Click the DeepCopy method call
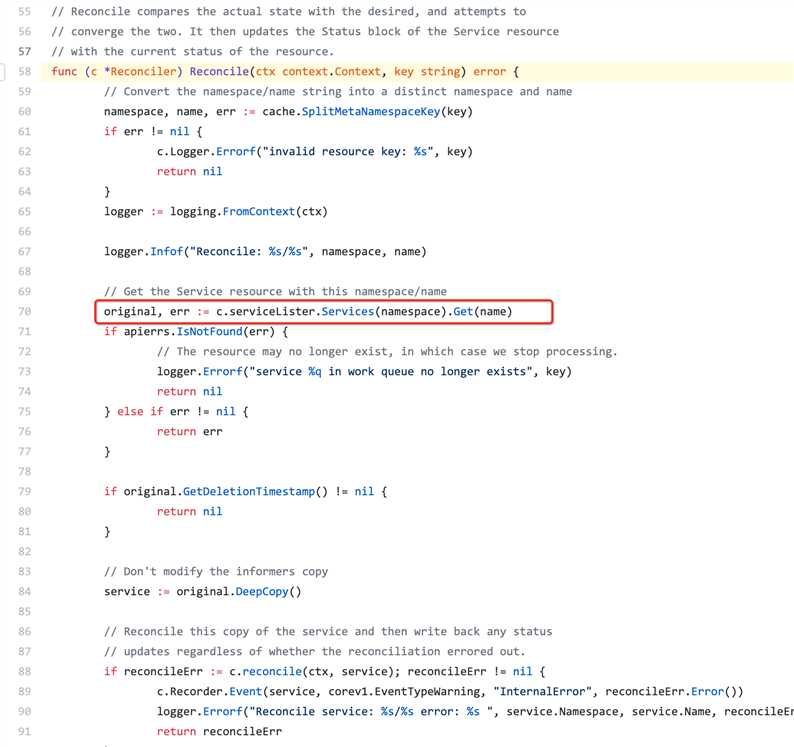The width and height of the screenshot is (794, 747). click(262, 592)
